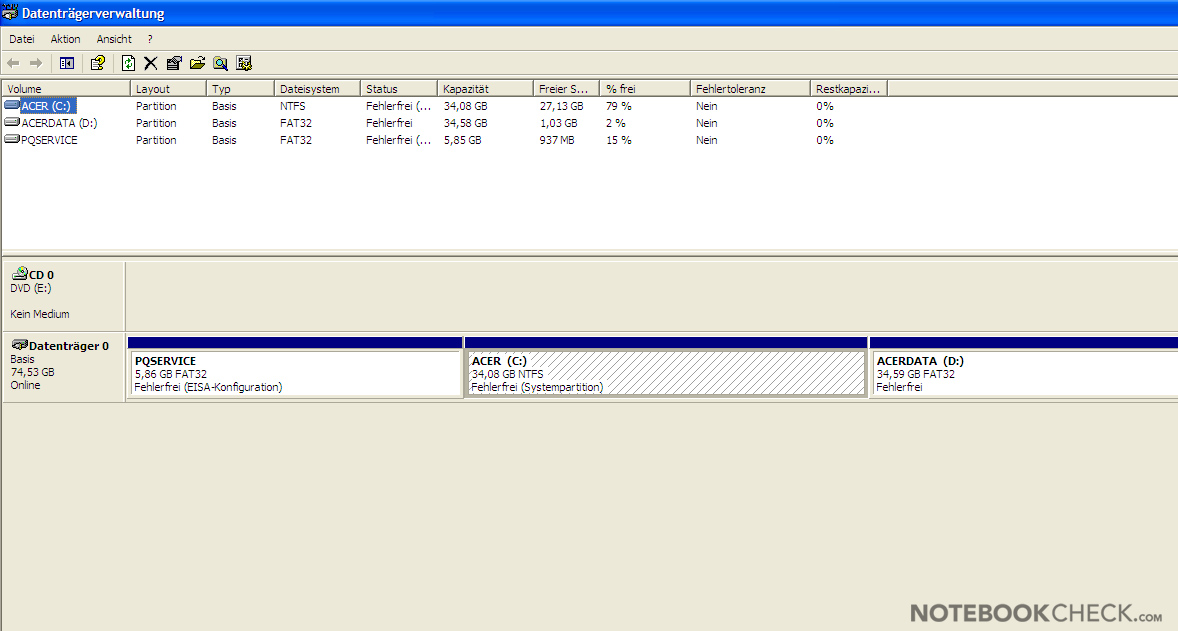Screen dimensions: 1178x631
Task: Sort by the Kapazität column header
Action: point(485,89)
